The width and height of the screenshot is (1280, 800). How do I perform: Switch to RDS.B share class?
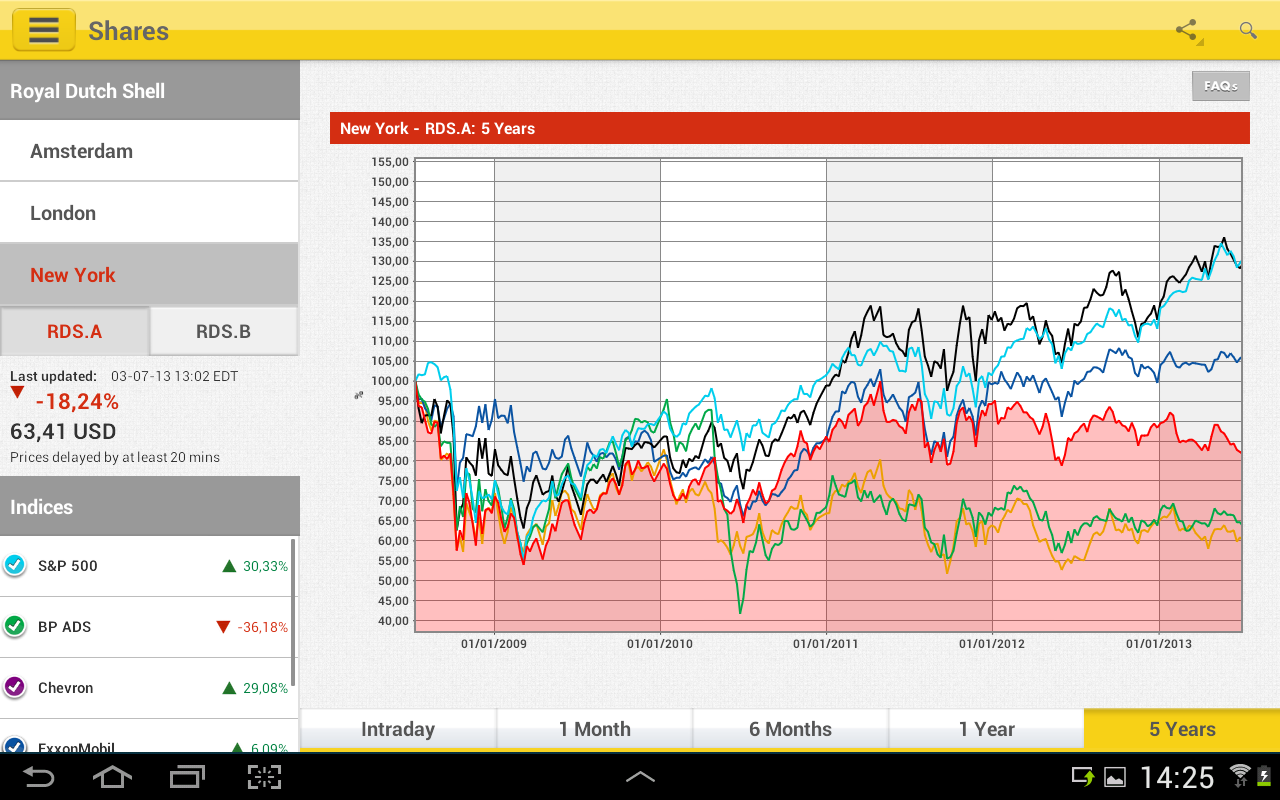coord(224,331)
